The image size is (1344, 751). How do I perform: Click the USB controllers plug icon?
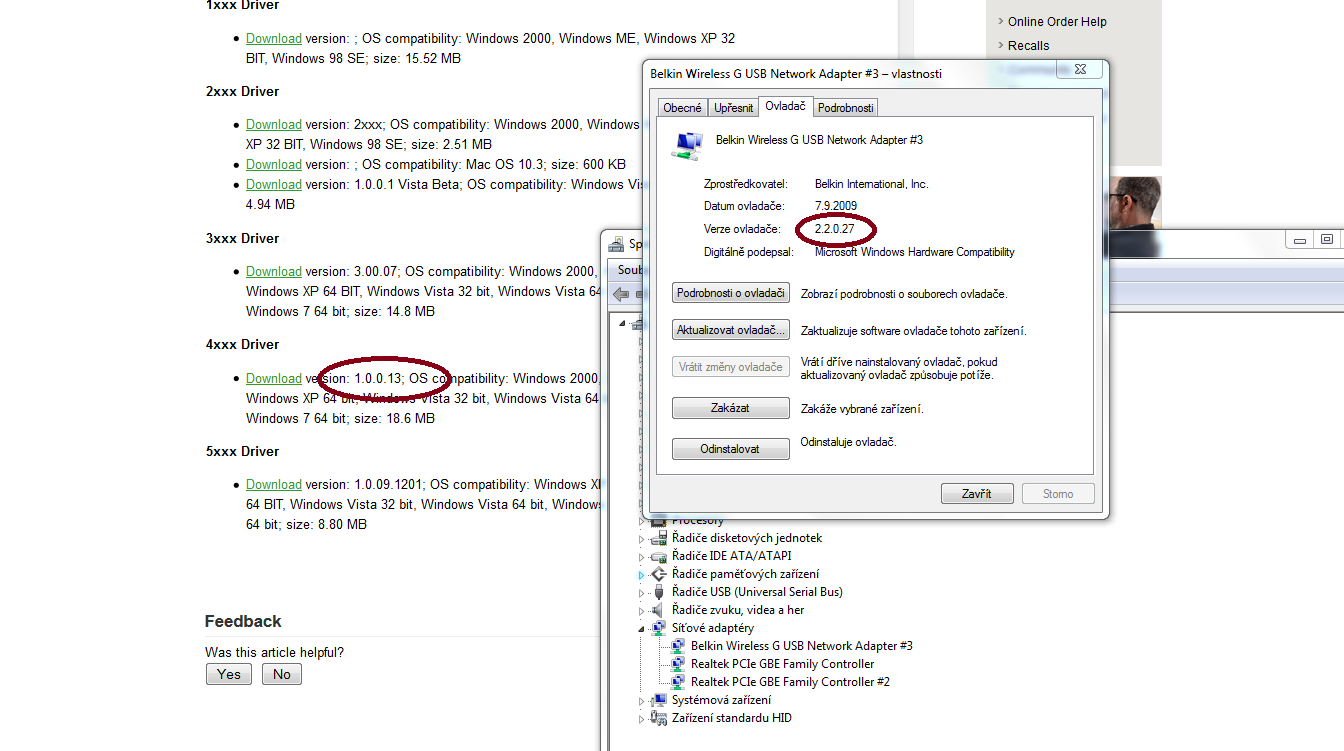(658, 592)
